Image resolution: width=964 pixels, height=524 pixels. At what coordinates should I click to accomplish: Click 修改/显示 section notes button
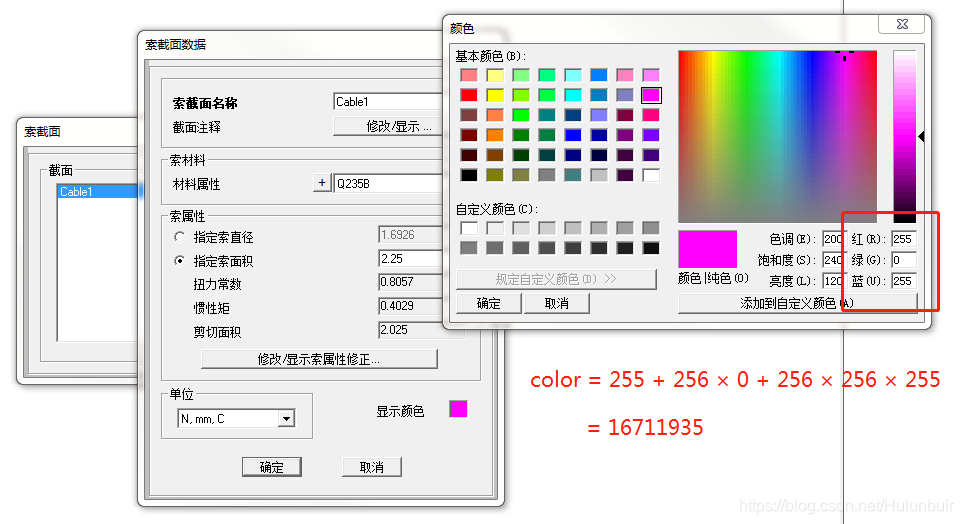(388, 126)
